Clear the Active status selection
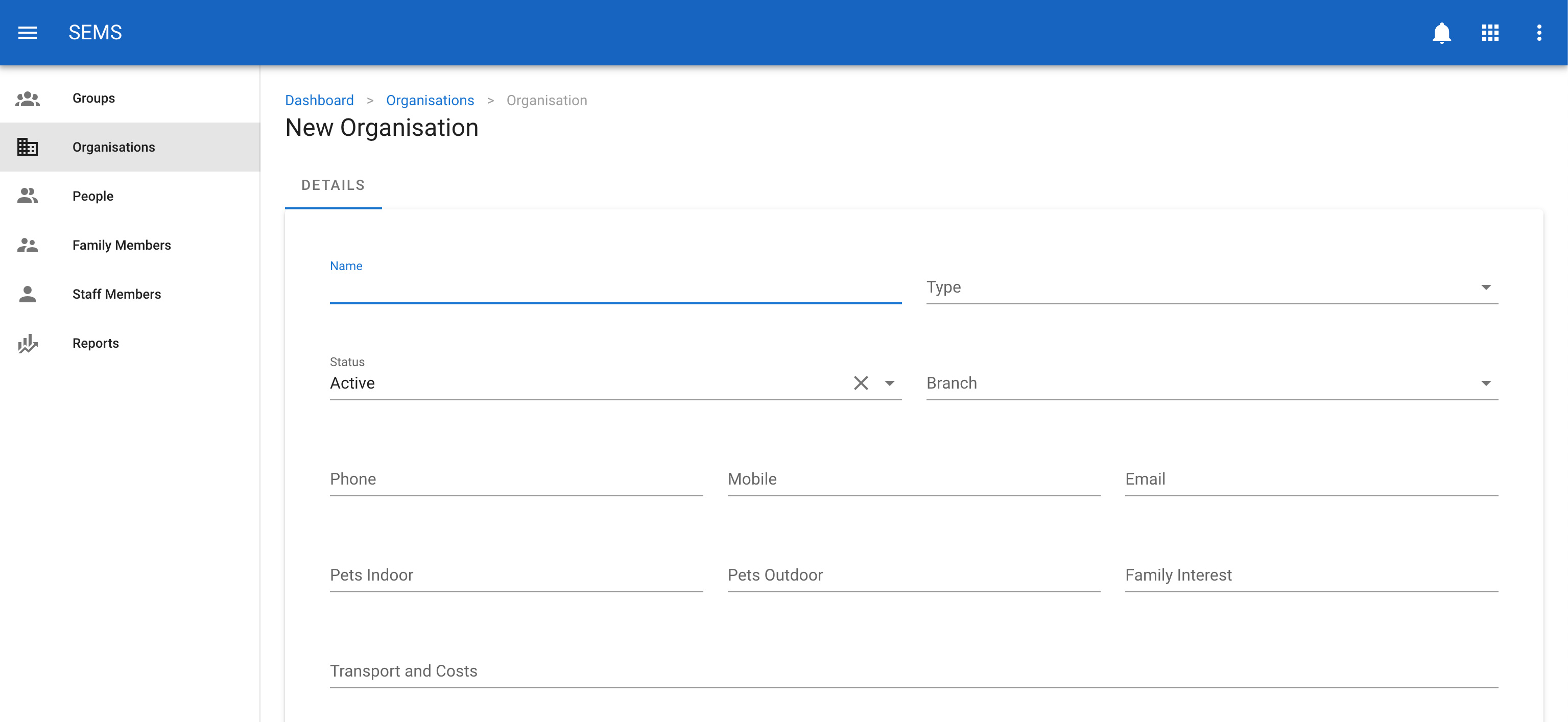 [861, 383]
